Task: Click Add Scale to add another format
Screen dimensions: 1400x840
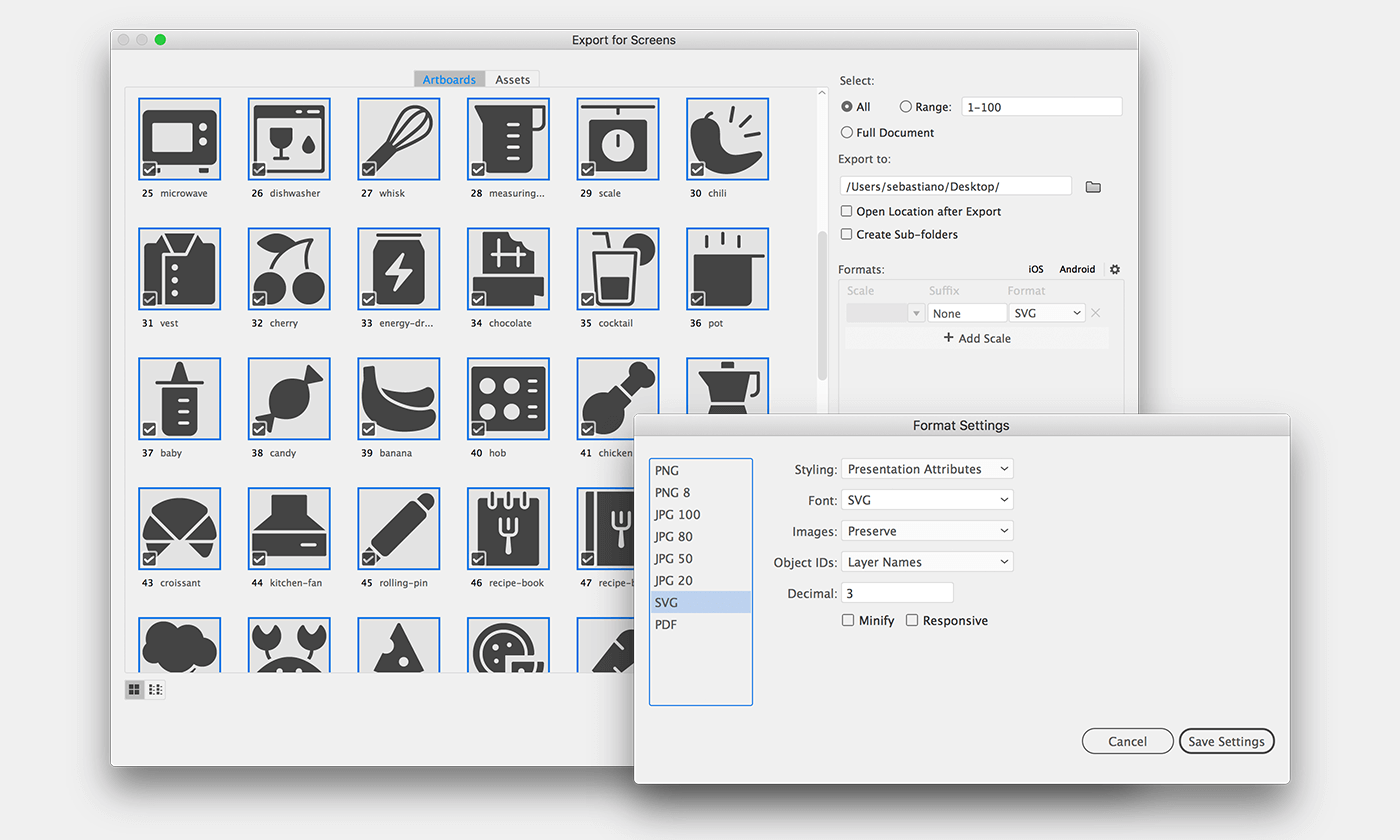Action: [x=977, y=338]
